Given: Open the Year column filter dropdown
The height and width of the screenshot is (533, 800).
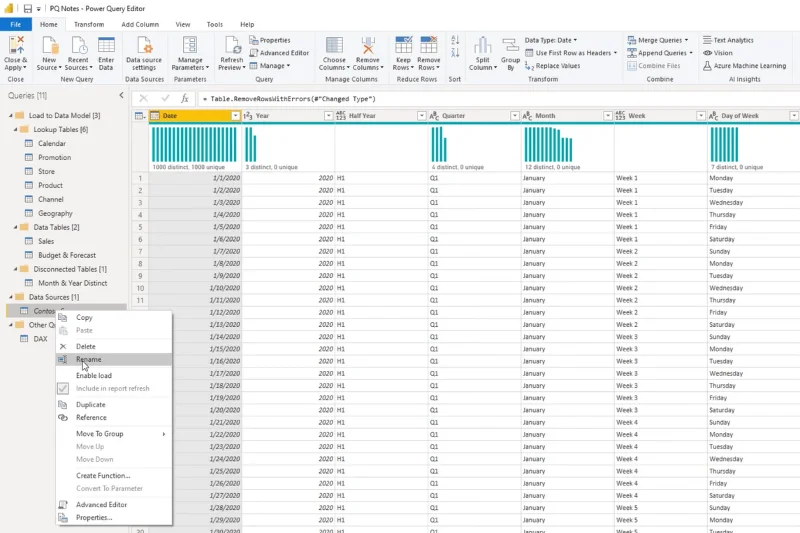Looking at the screenshot, I should point(329,116).
